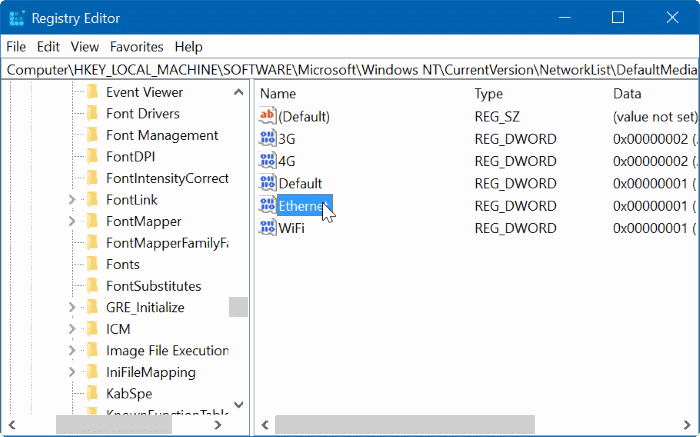Click the 4G DWORD value icon
700x437 pixels.
pos(267,161)
